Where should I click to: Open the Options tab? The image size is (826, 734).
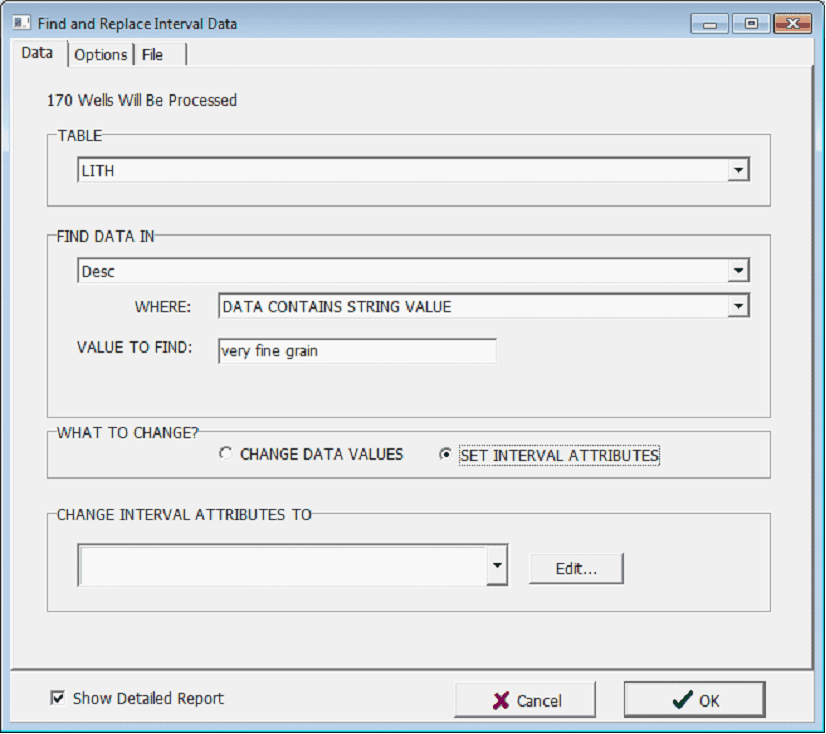click(x=101, y=55)
